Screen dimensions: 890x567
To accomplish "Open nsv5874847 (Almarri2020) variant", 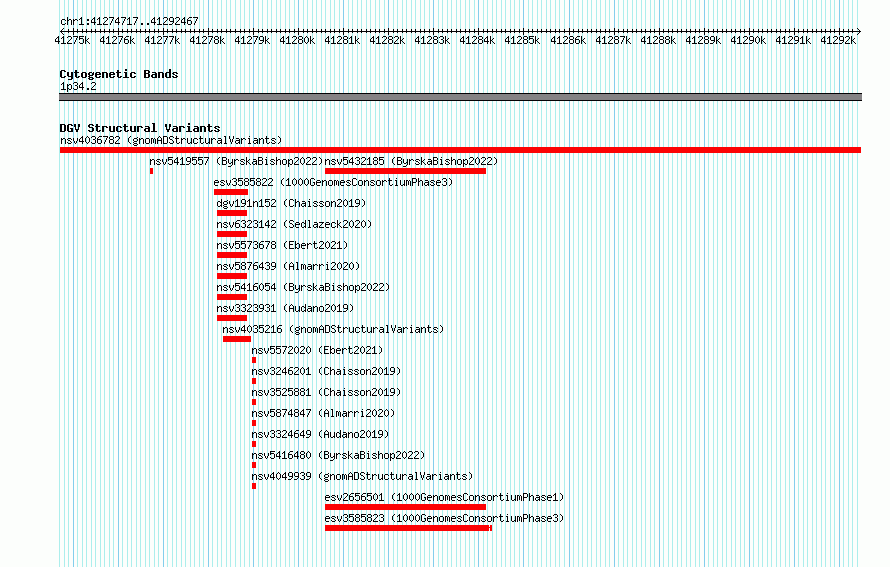I will [x=324, y=413].
